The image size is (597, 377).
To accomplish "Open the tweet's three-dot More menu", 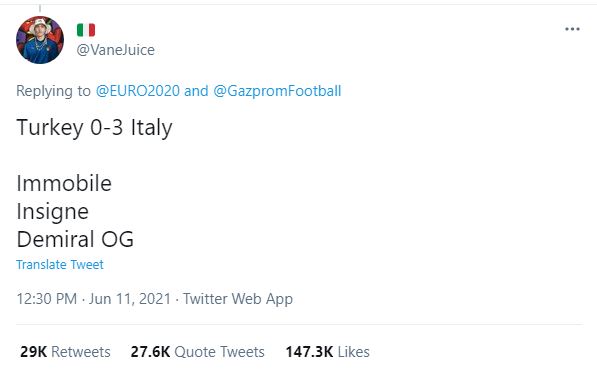I will tap(572, 29).
